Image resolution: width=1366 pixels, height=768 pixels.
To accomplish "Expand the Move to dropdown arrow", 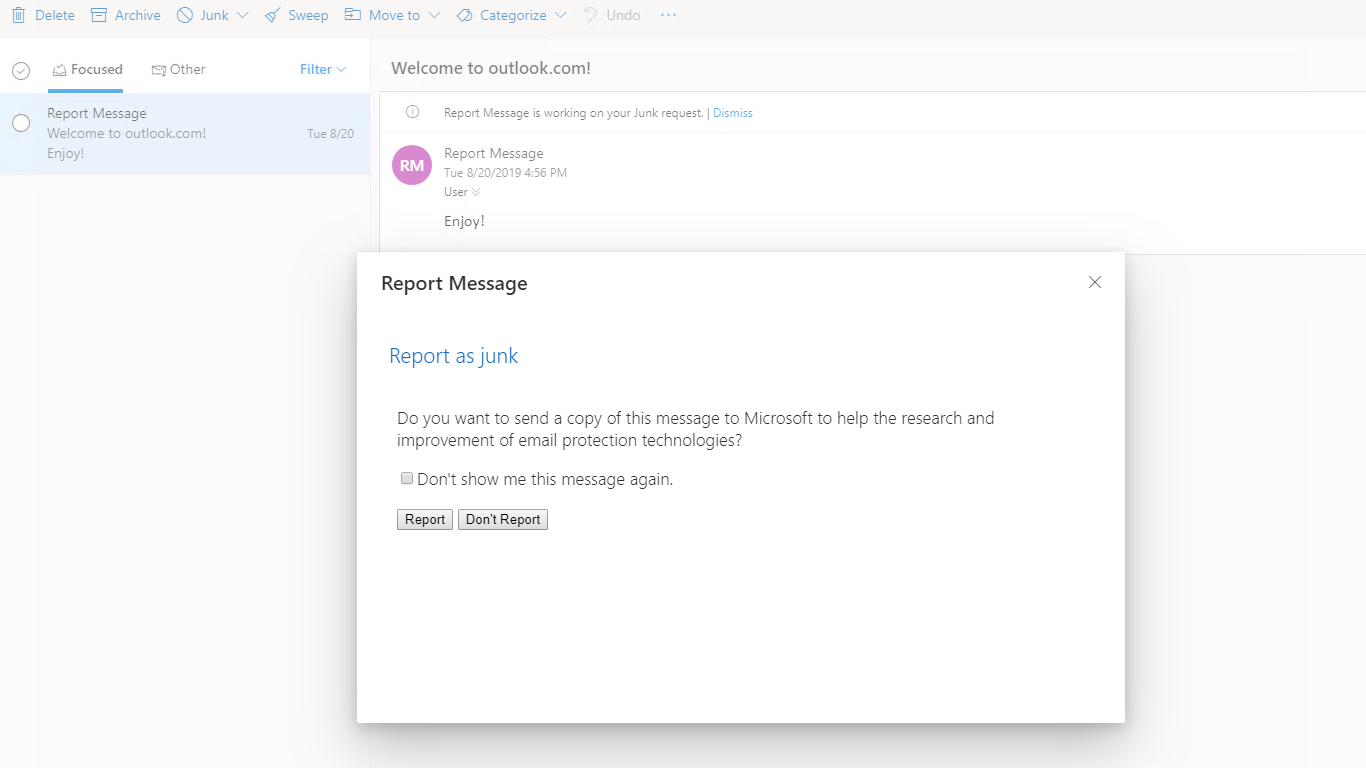I will (x=433, y=15).
